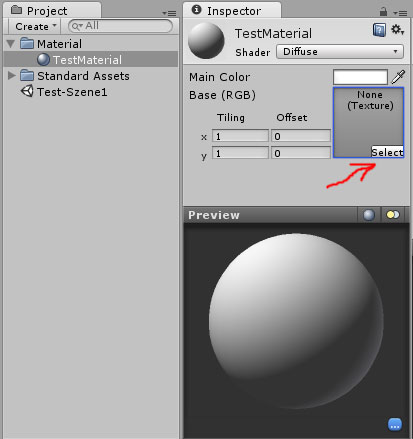Viewport: 413px width, 439px height.
Task: Click the blue ellipsis icon in preview
Action: tap(395, 425)
